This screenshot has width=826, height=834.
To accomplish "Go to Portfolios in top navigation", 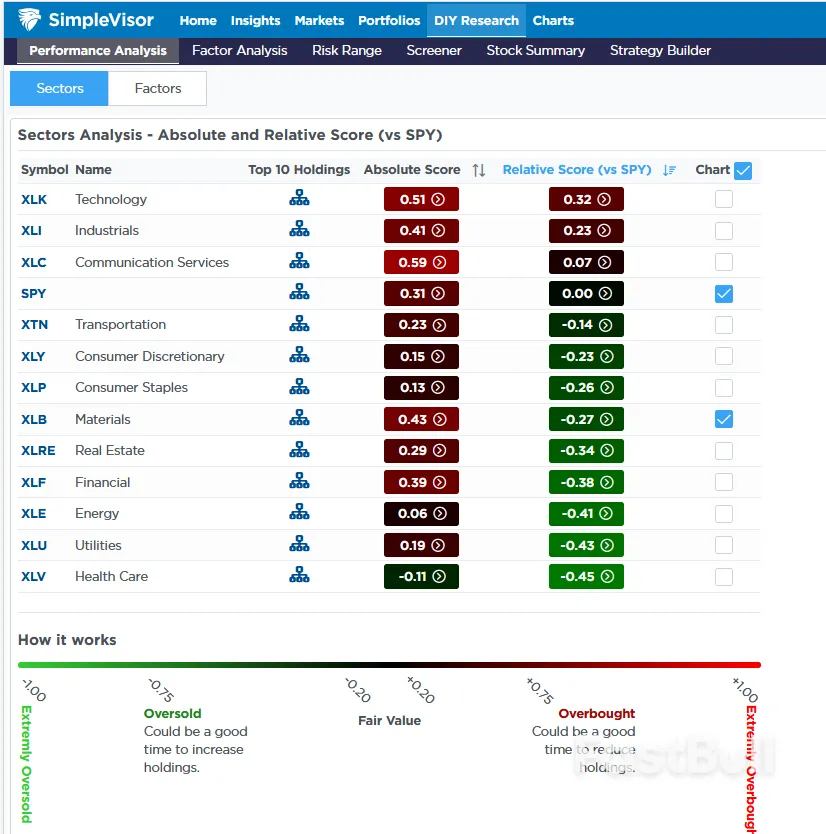I will pos(389,20).
